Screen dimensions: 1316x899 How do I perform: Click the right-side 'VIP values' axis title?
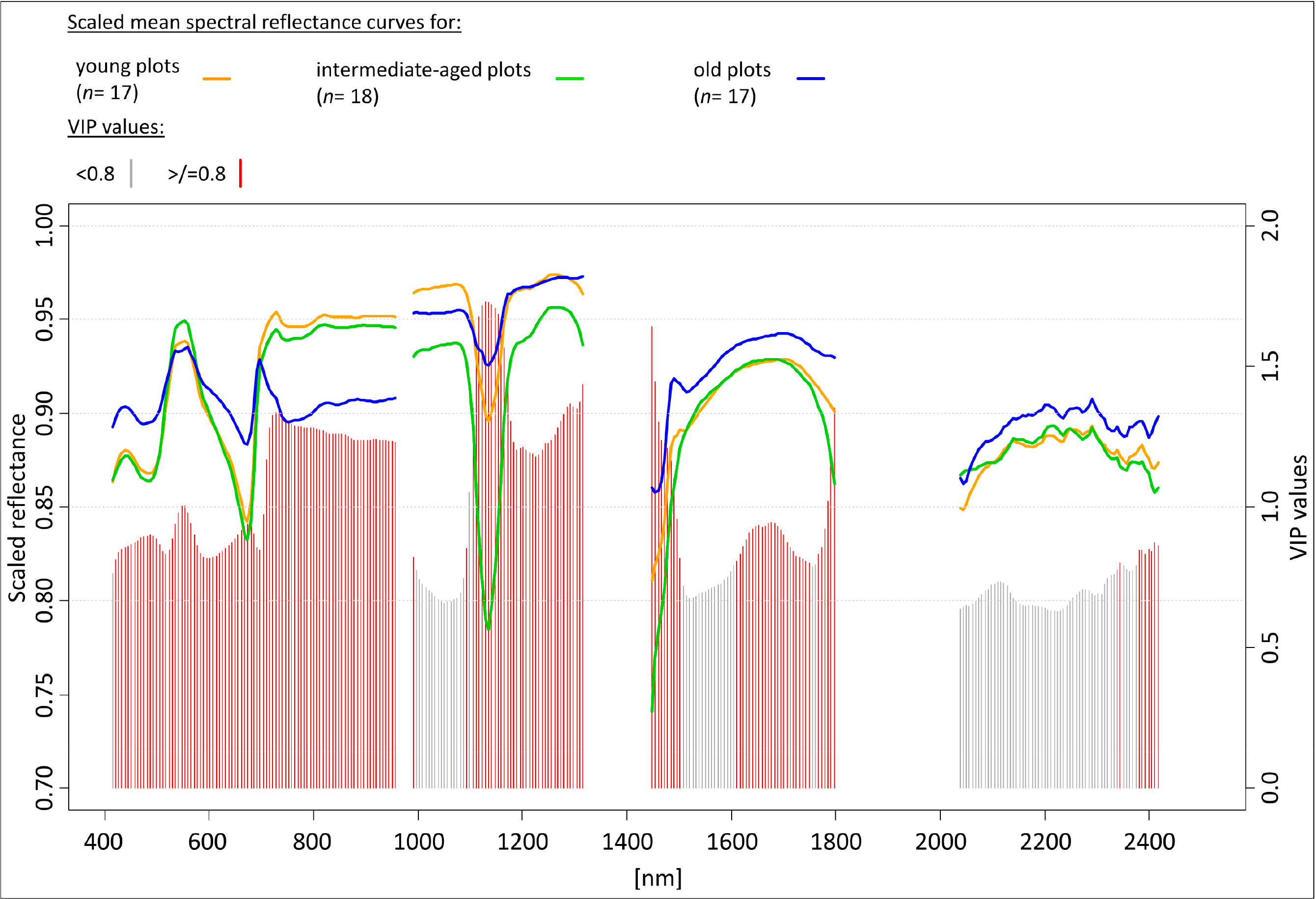(x=1298, y=507)
